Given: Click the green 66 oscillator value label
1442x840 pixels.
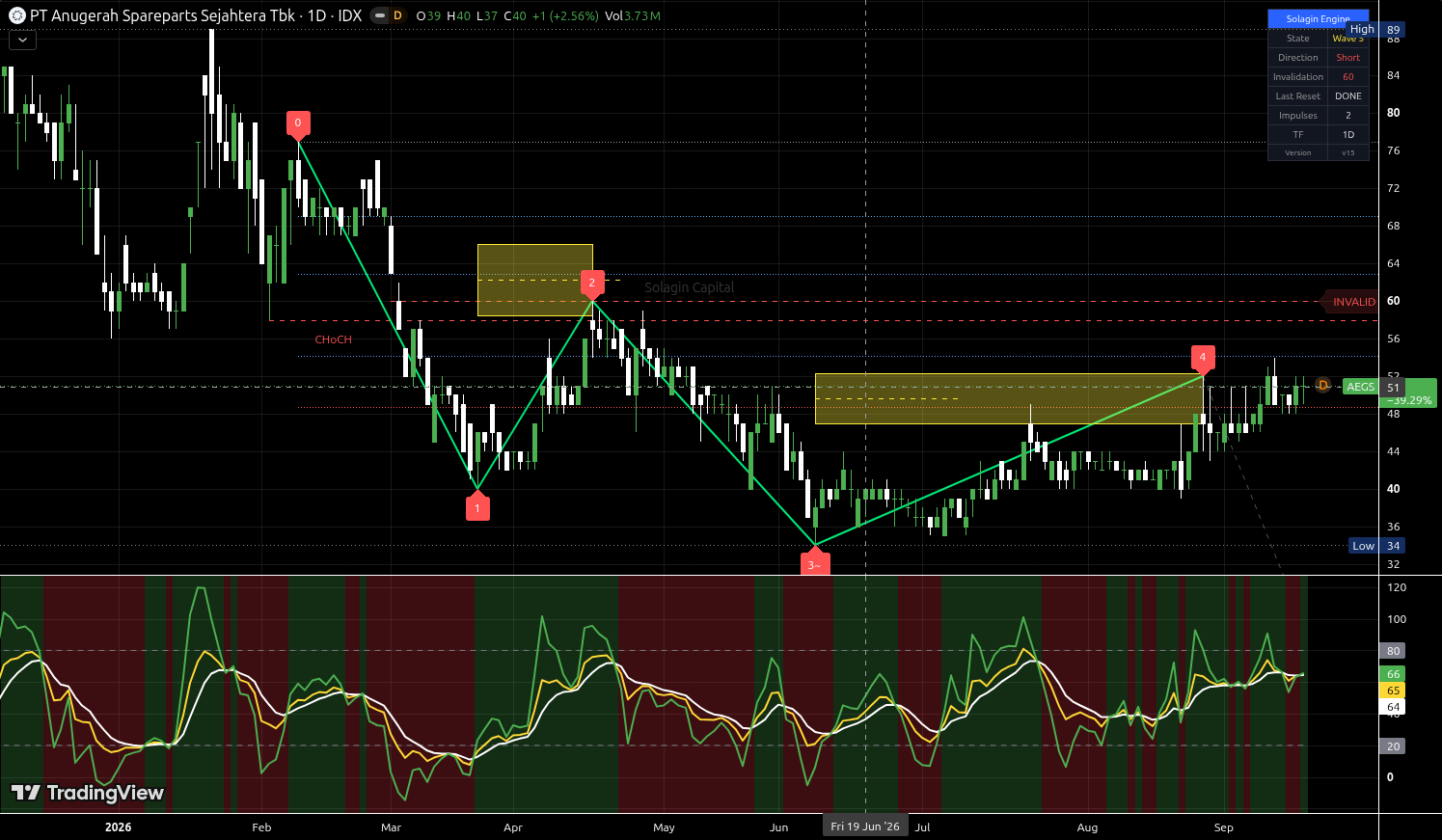Looking at the screenshot, I should pyautogui.click(x=1393, y=674).
